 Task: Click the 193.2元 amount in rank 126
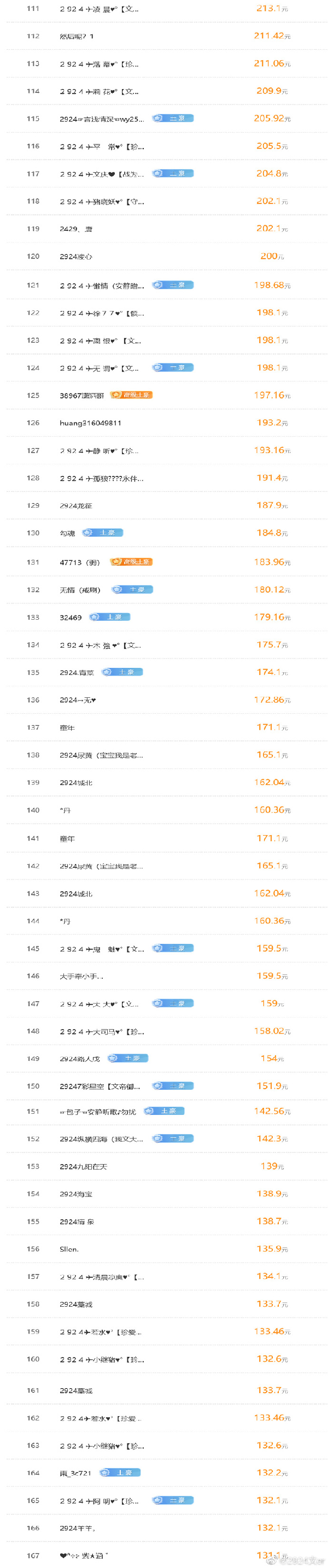[272, 422]
